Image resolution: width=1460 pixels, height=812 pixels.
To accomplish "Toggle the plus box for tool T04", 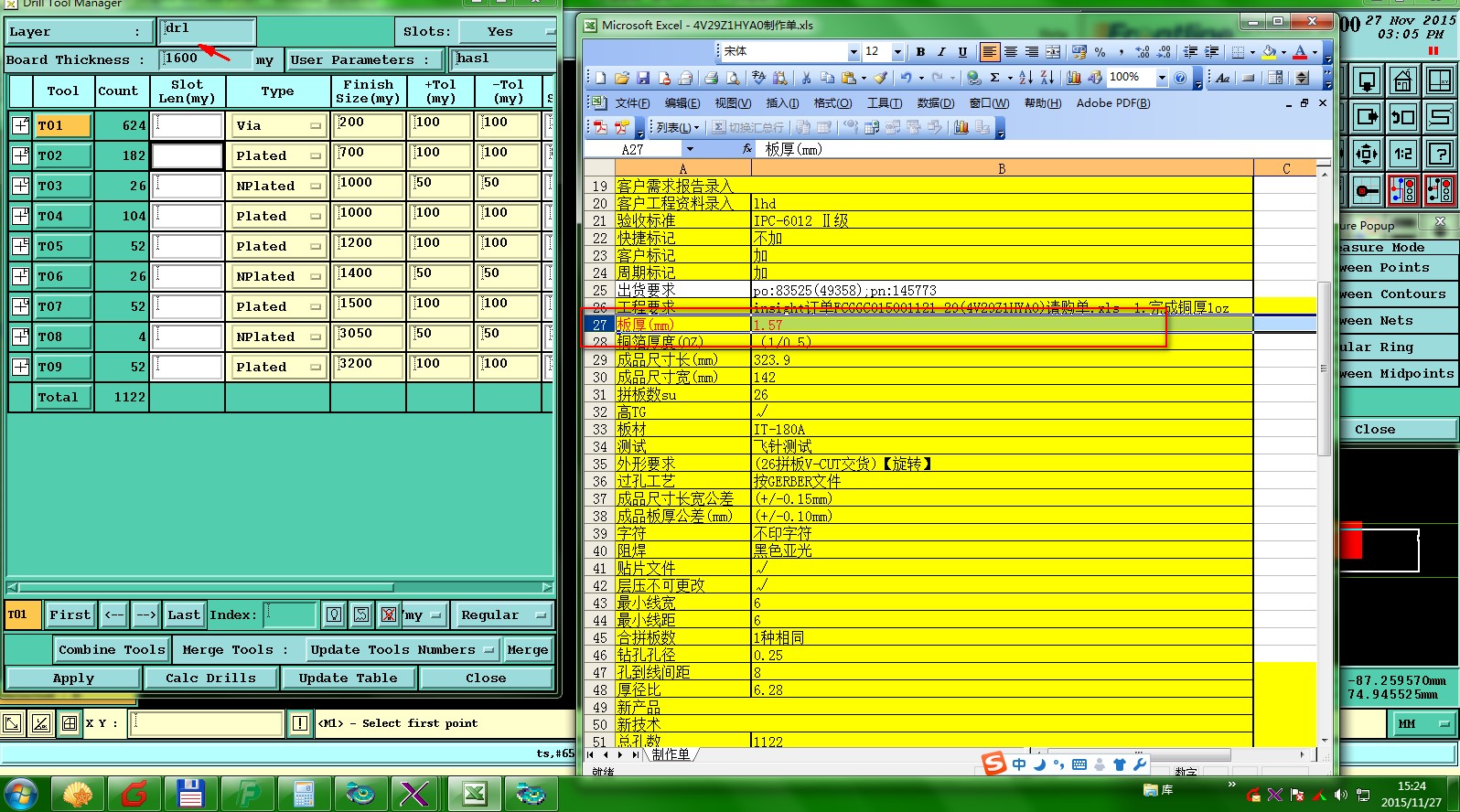I will [20, 216].
